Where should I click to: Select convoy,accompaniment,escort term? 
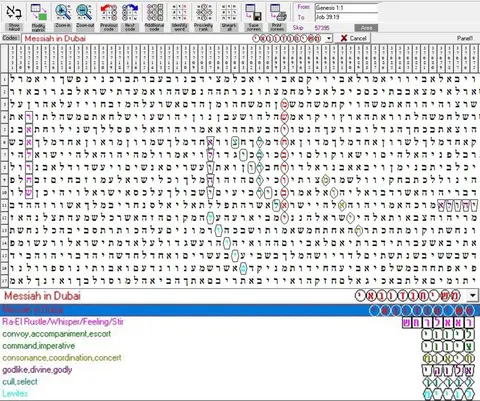[x=56, y=334]
